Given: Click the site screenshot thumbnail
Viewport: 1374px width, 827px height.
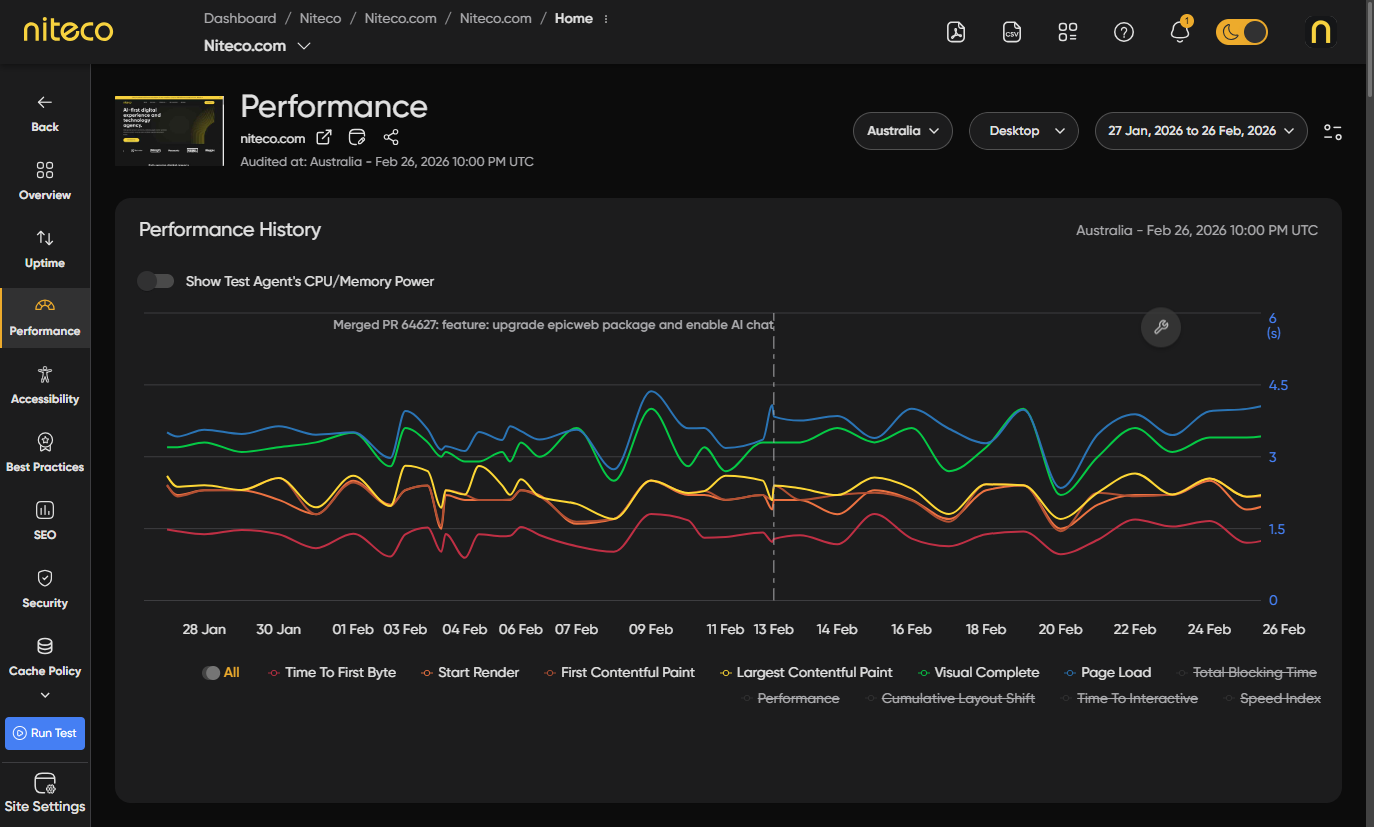Looking at the screenshot, I should [x=169, y=130].
